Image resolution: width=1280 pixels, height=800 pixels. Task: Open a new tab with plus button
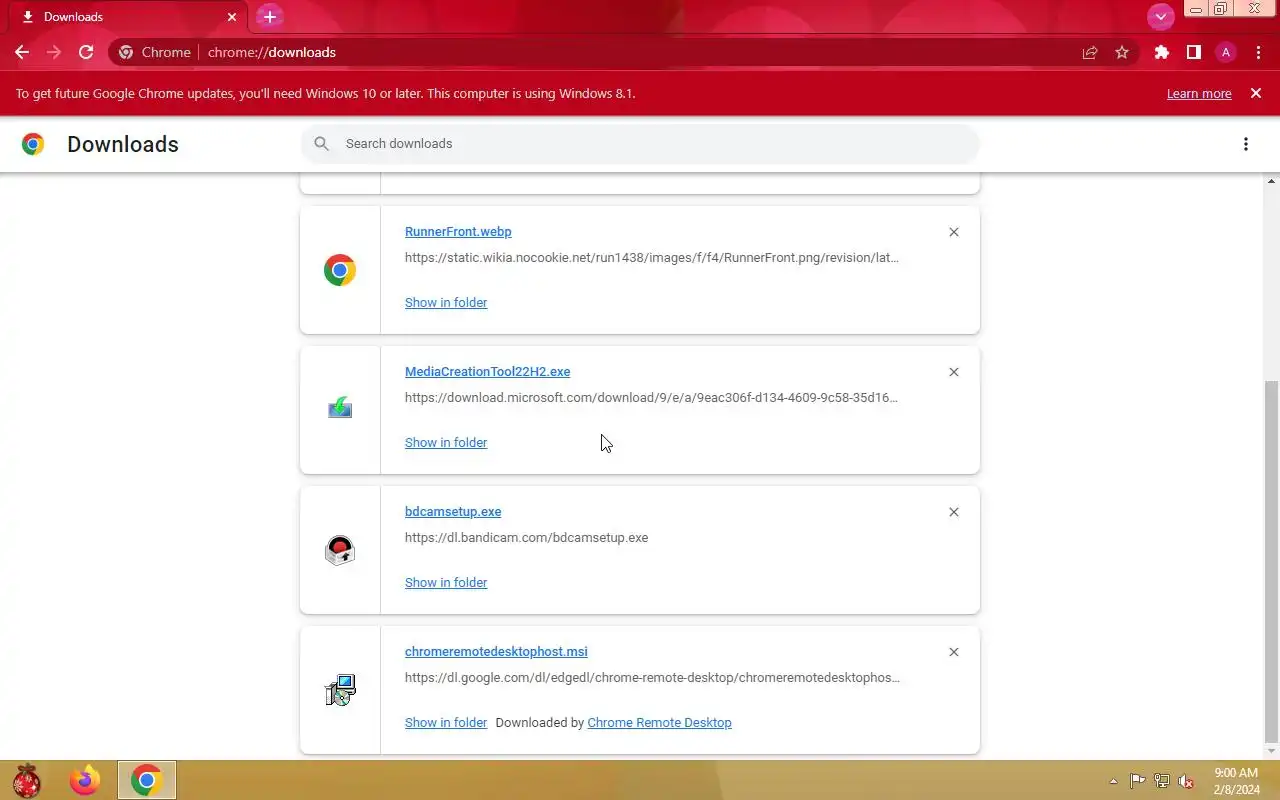(269, 17)
